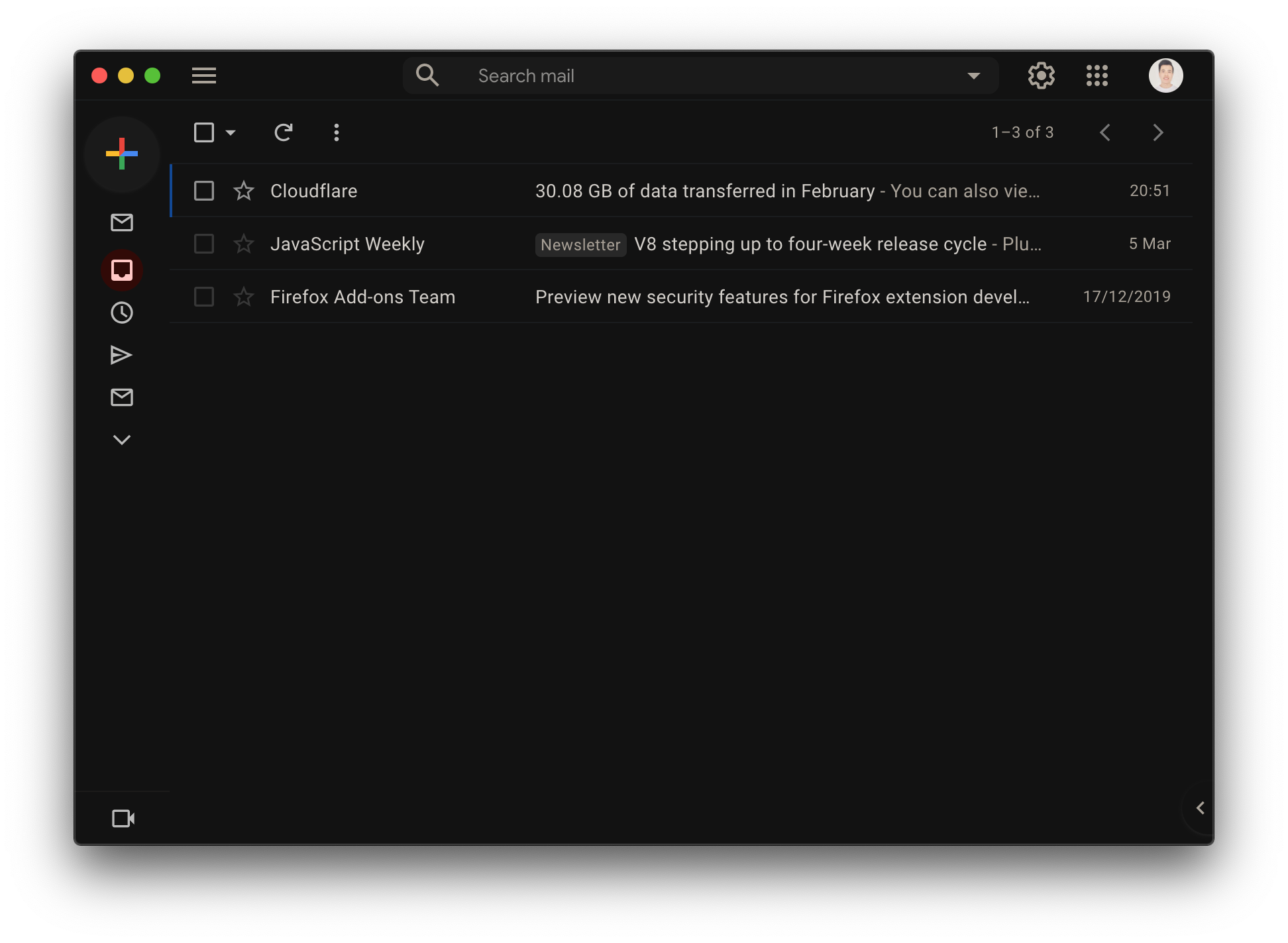The width and height of the screenshot is (1288, 943).
Task: Open the Snoozed clock icon in sidebar
Action: 122,313
